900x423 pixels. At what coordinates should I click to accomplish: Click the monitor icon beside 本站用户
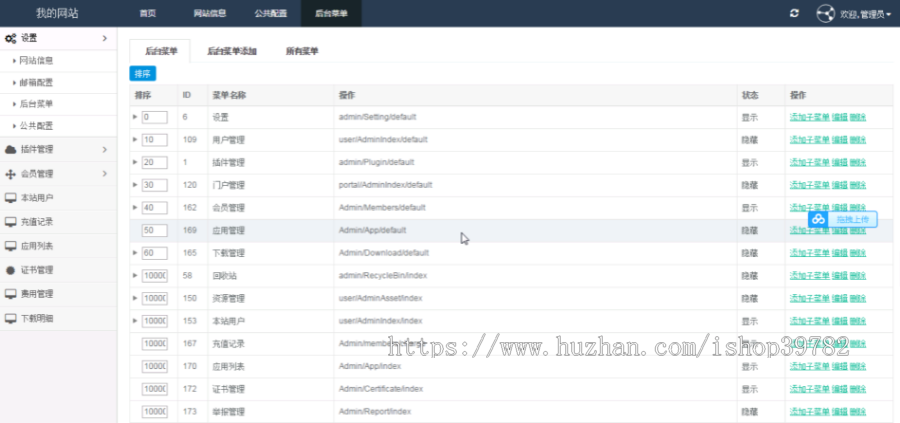tap(10, 198)
